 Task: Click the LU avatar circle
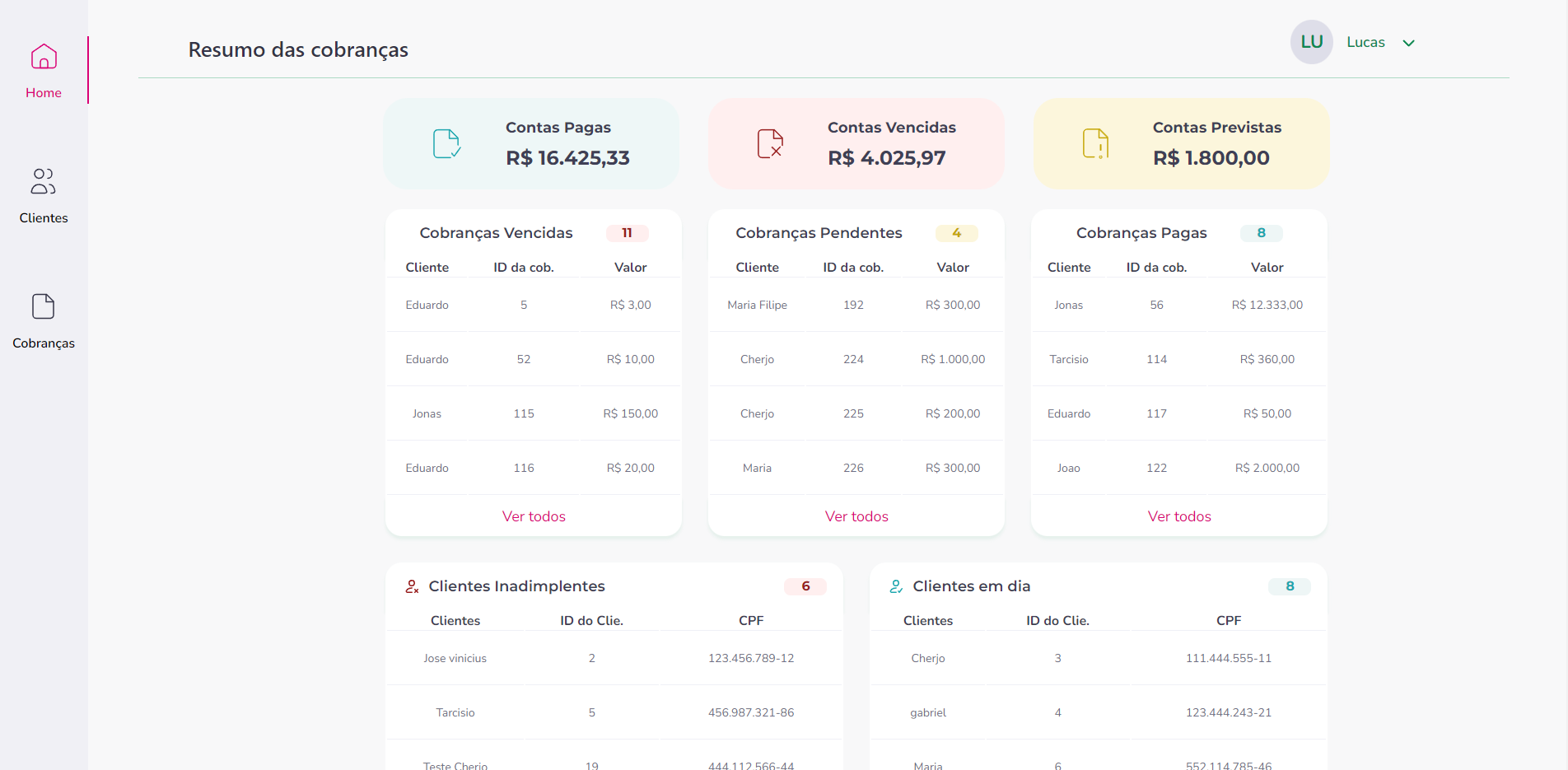(x=1311, y=42)
